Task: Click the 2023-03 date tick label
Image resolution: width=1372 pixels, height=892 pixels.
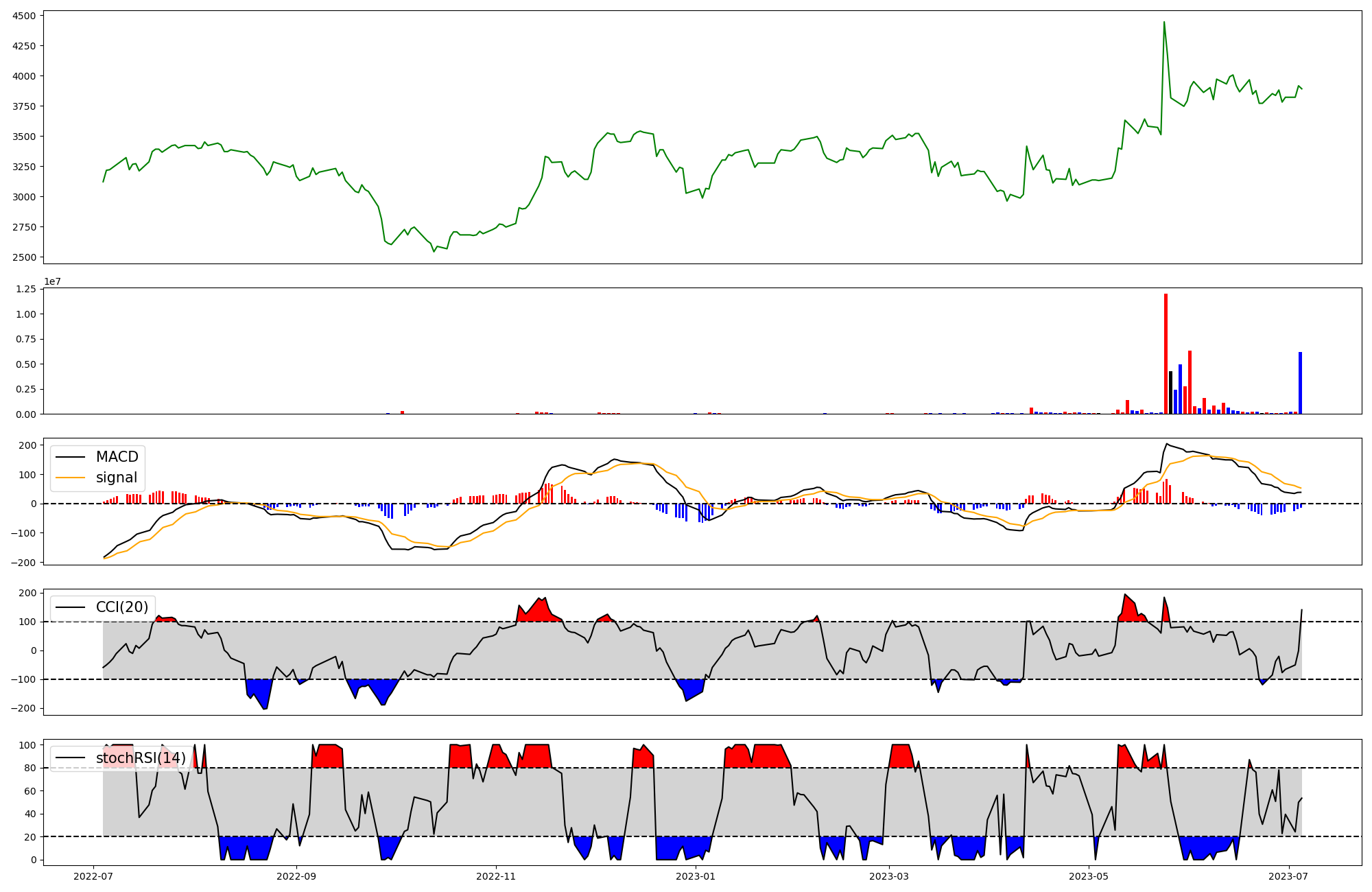Action: pyautogui.click(x=889, y=876)
